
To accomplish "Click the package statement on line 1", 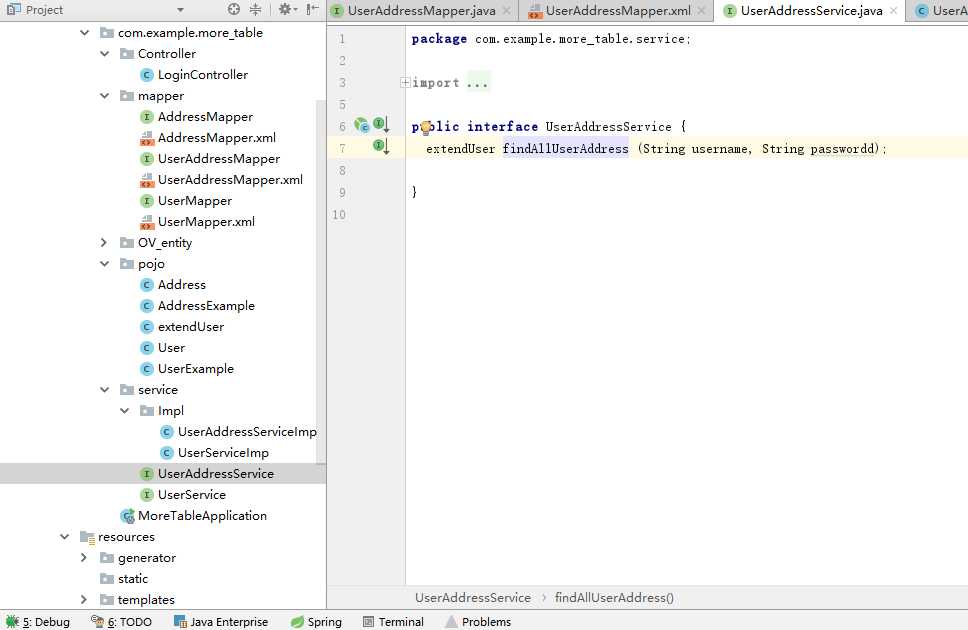I will (x=551, y=38).
